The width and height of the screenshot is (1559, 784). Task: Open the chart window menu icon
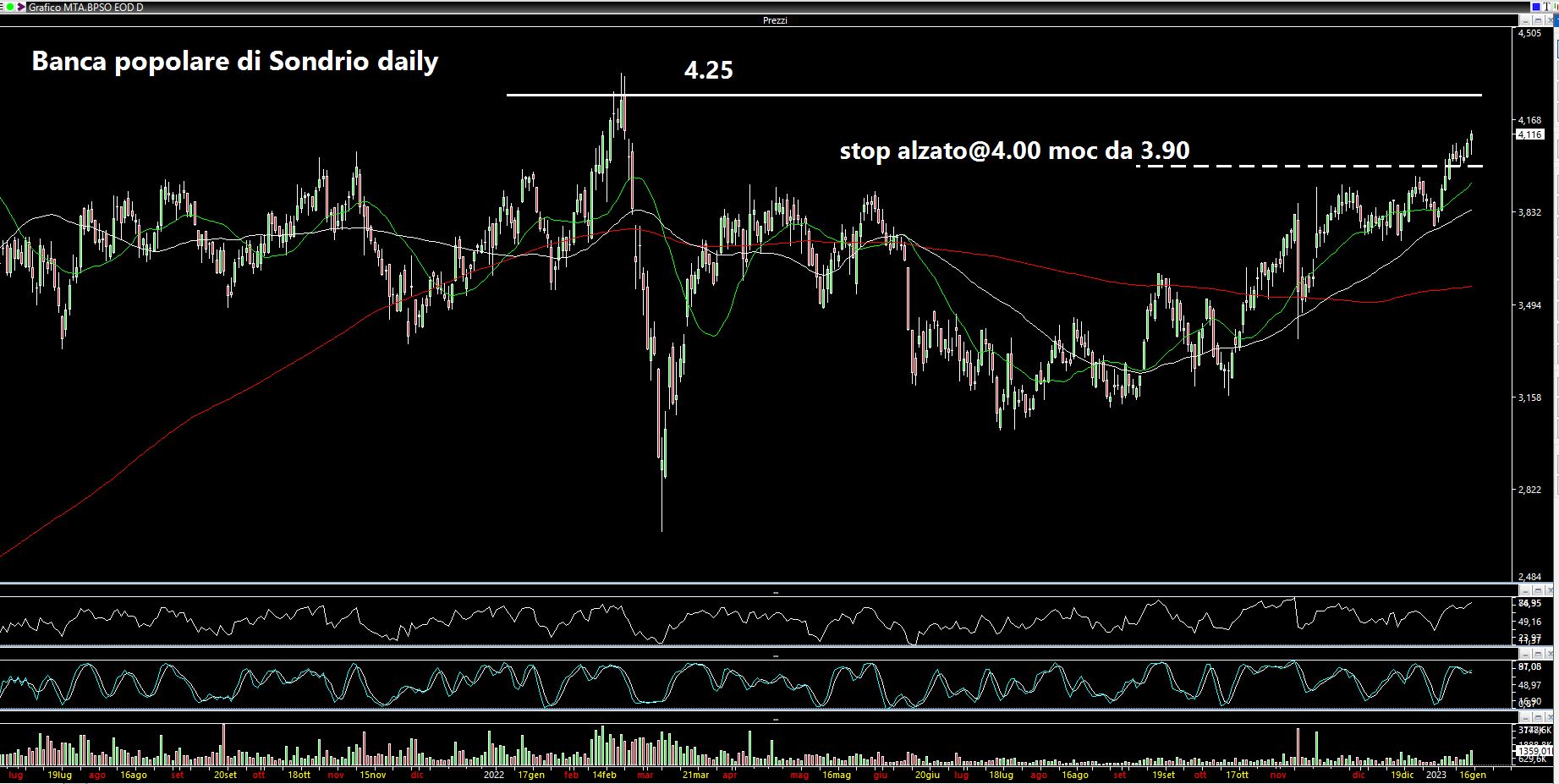2,7
